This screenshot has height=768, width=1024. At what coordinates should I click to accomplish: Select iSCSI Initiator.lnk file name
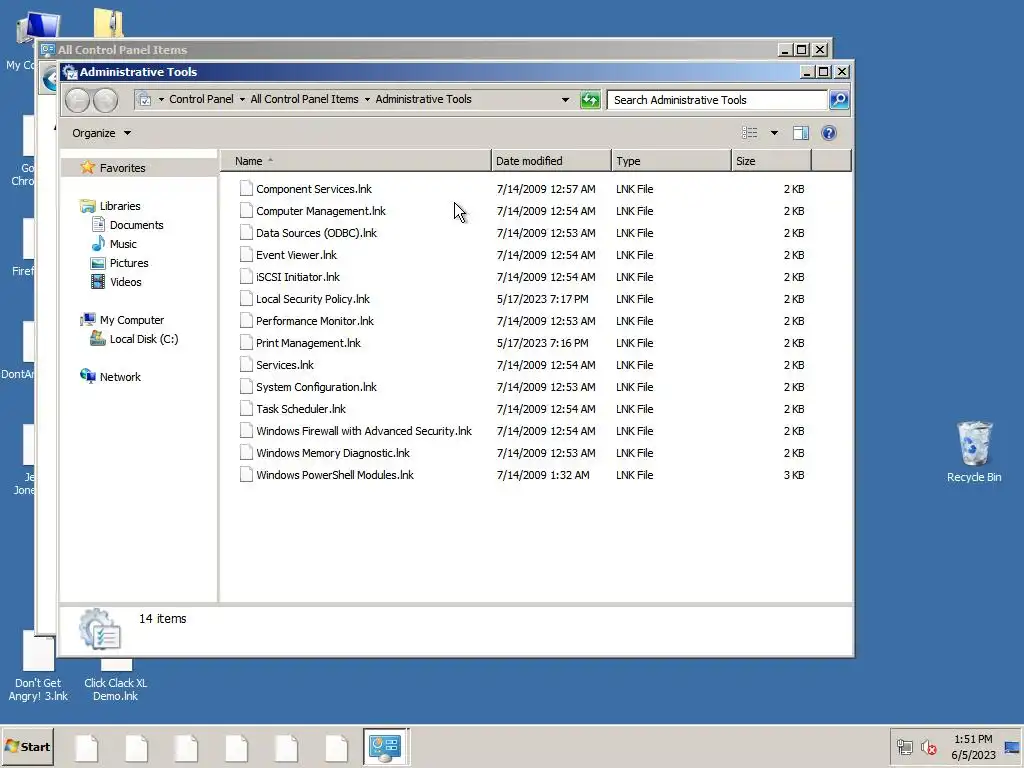[x=298, y=277]
